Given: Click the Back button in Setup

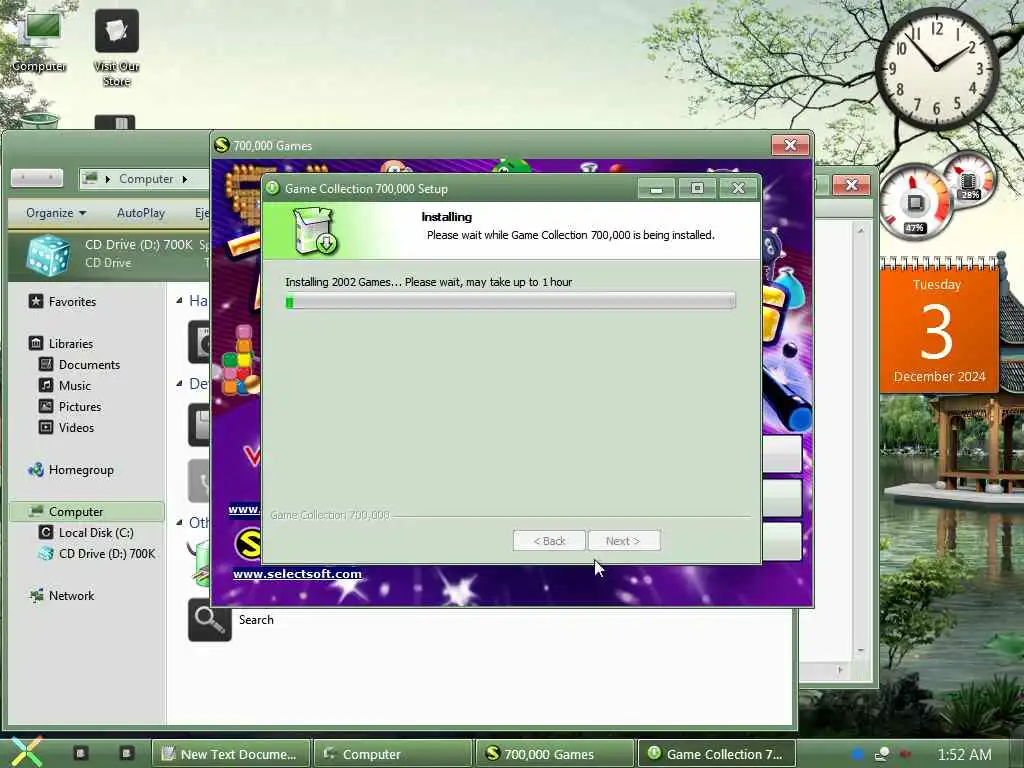Looking at the screenshot, I should pos(549,541).
